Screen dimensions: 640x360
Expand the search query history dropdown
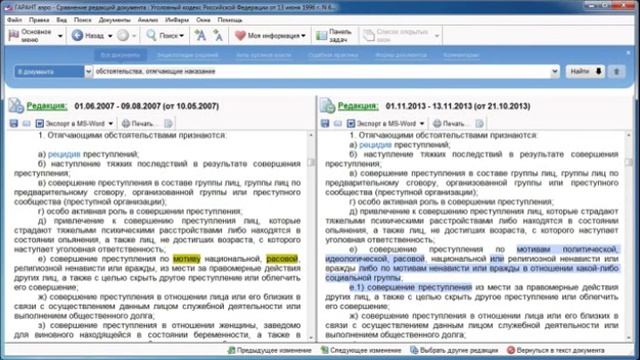(555, 72)
